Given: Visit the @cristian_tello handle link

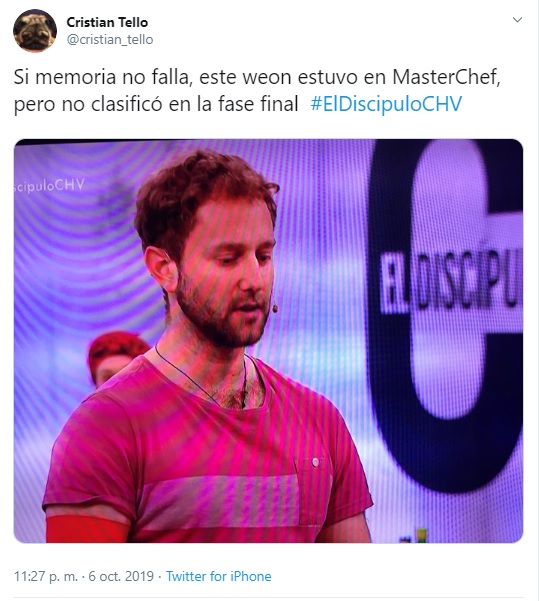Looking at the screenshot, I should [110, 39].
